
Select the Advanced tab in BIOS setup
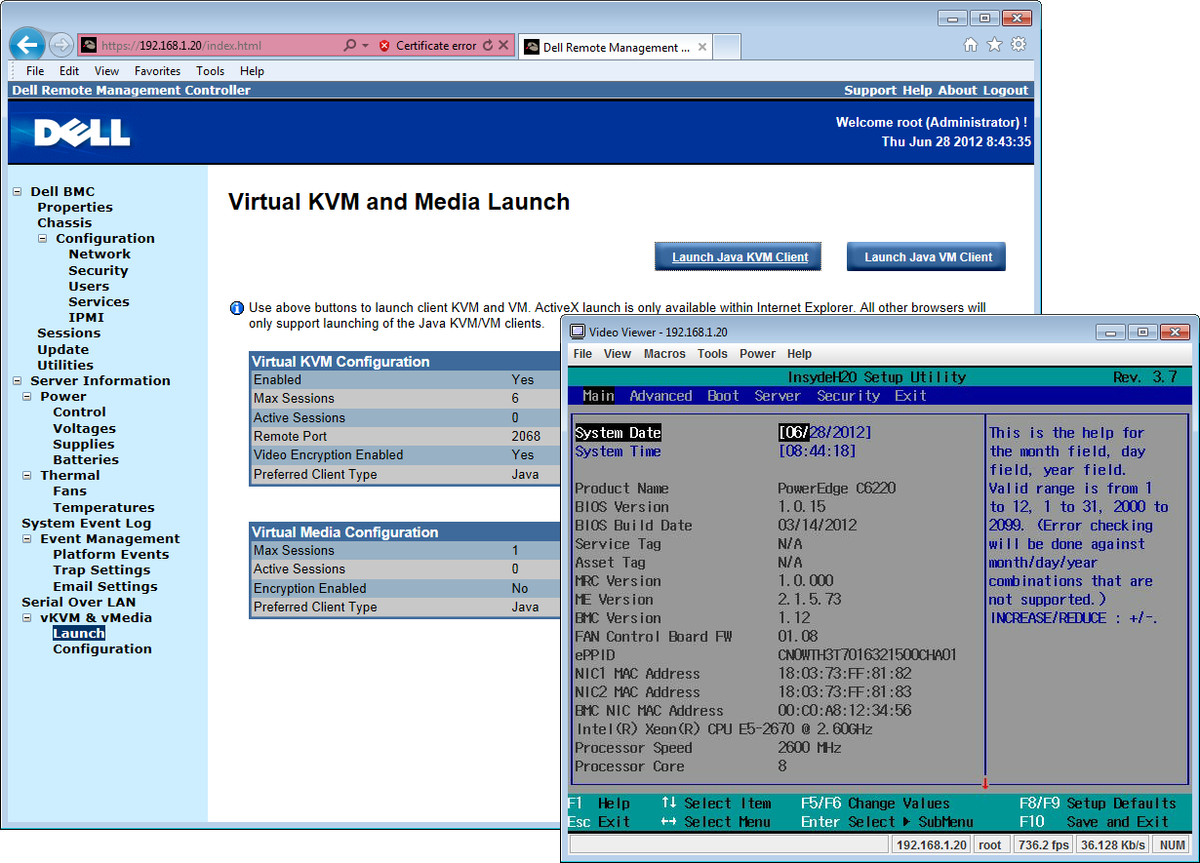(660, 395)
